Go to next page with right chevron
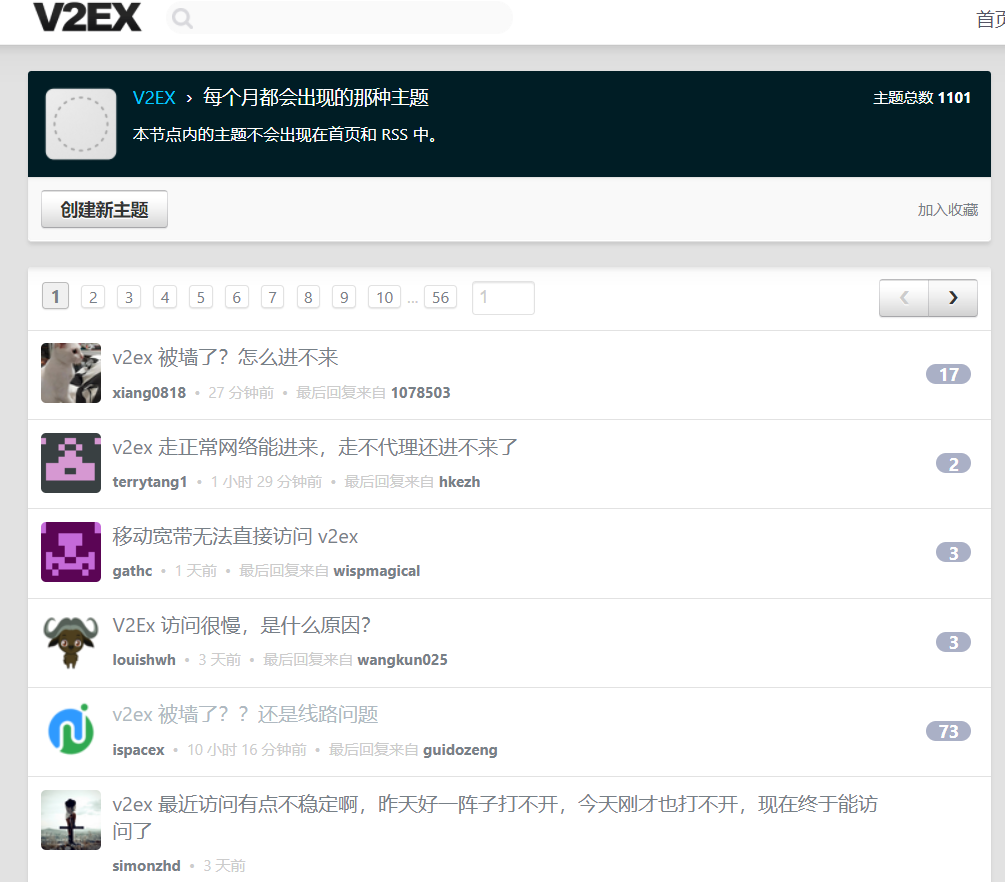1005x882 pixels. click(953, 298)
